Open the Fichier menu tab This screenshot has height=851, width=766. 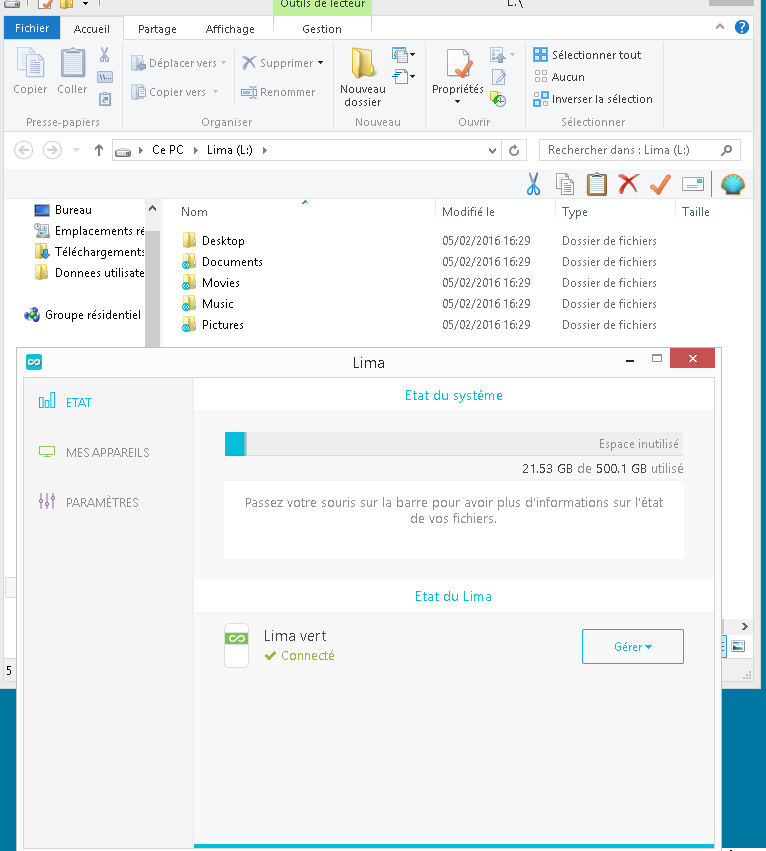point(32,28)
